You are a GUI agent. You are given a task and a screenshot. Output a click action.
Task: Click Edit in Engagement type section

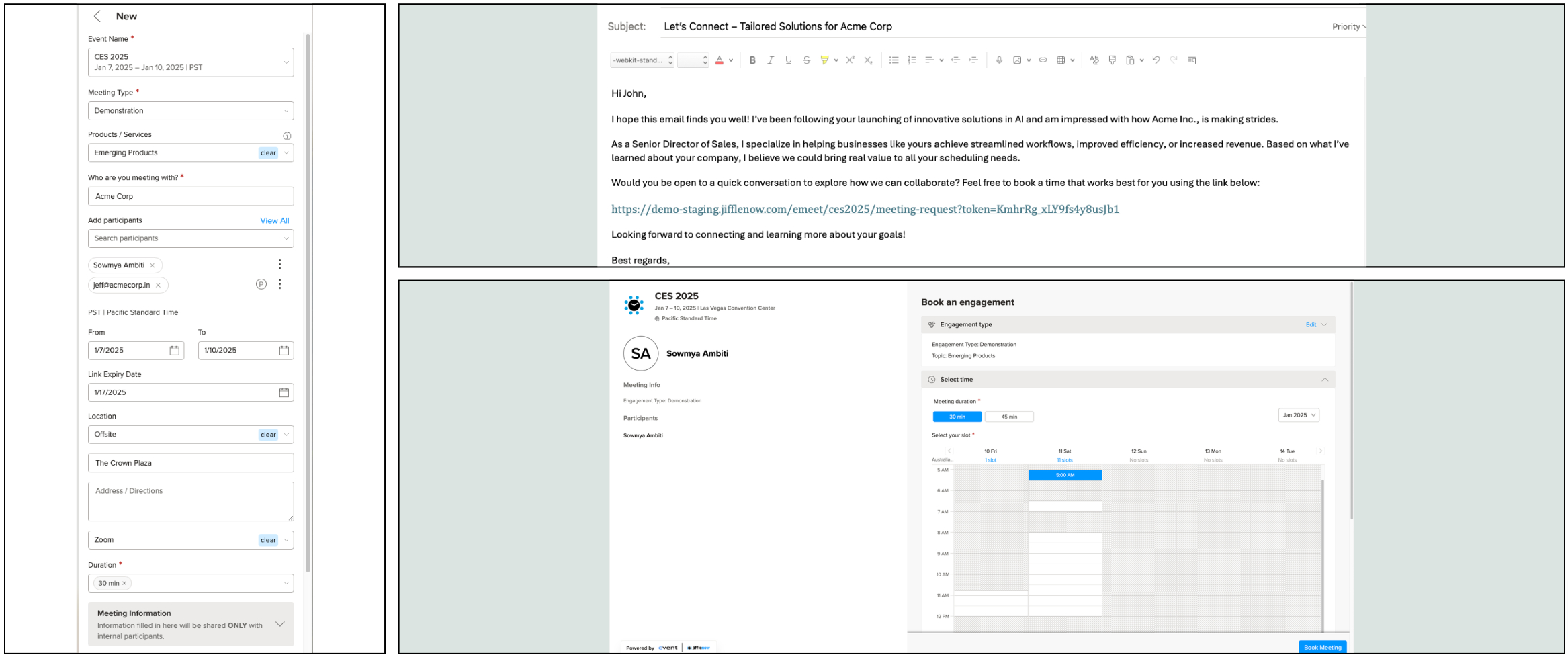pyautogui.click(x=1311, y=325)
